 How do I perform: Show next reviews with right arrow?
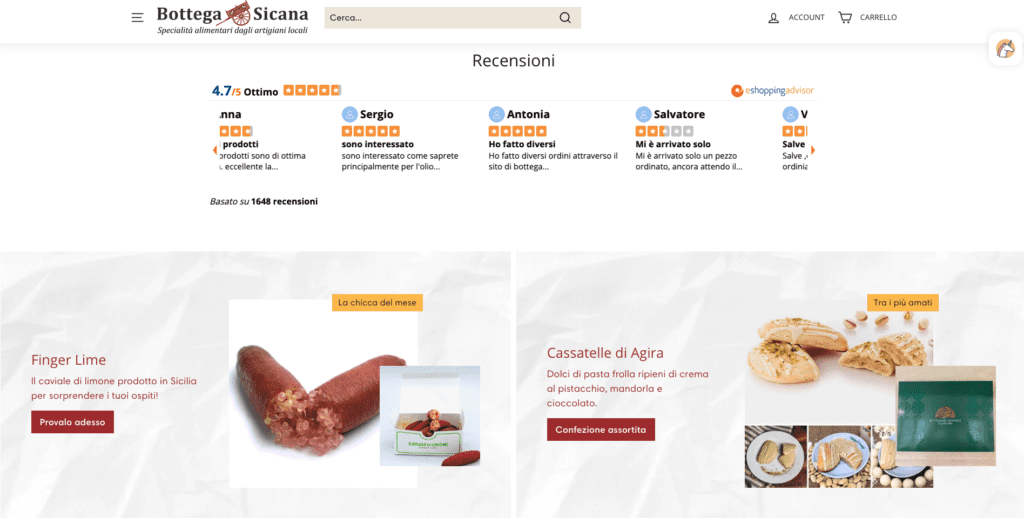click(812, 150)
